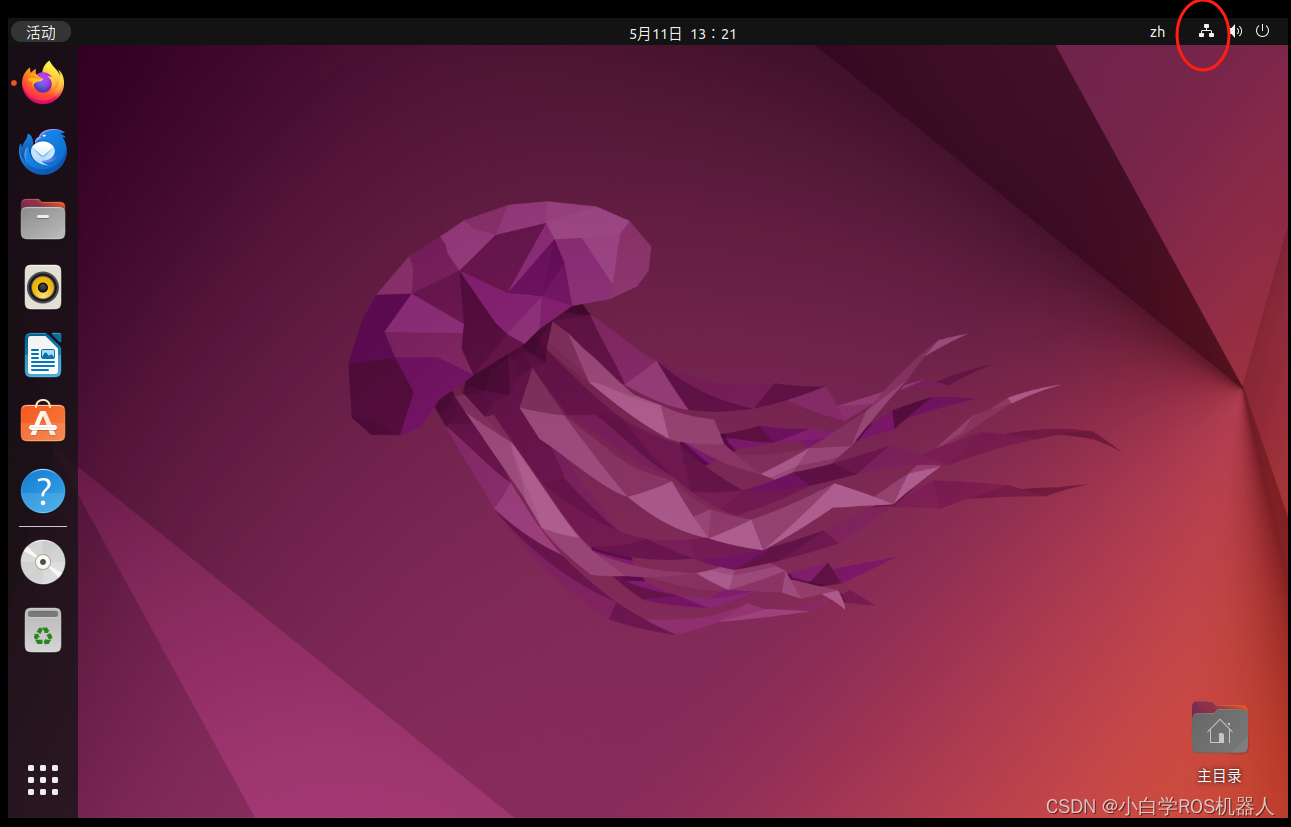Open the Trash in the dock
This screenshot has width=1291, height=827.
click(x=43, y=630)
